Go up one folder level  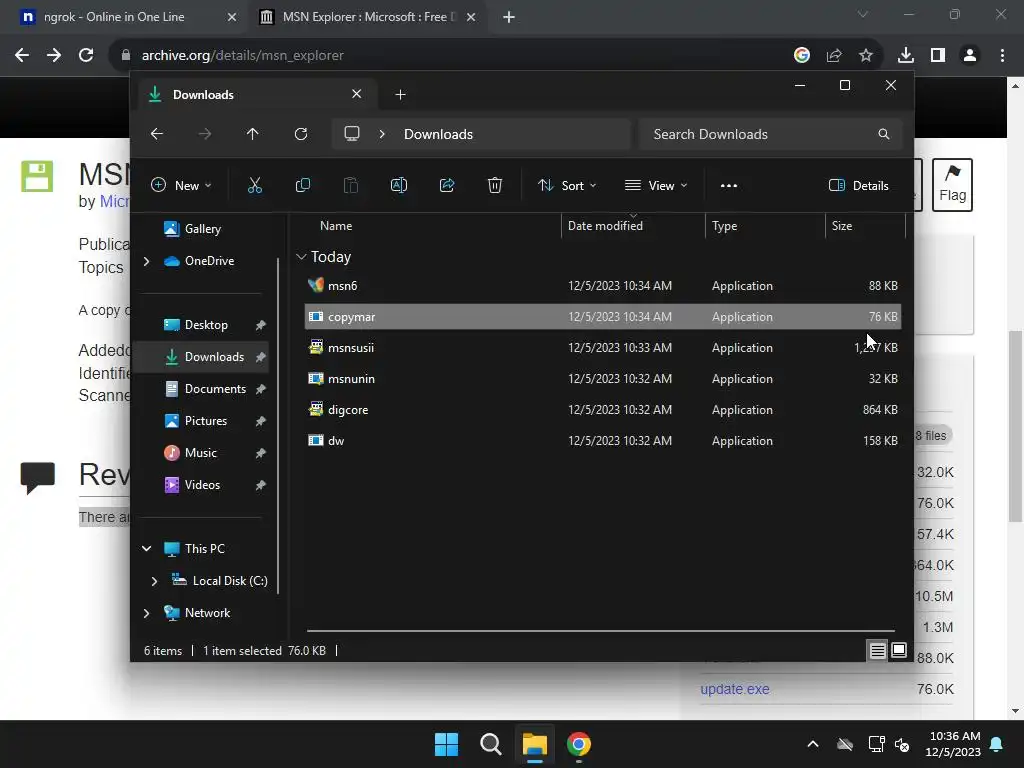[x=253, y=134]
